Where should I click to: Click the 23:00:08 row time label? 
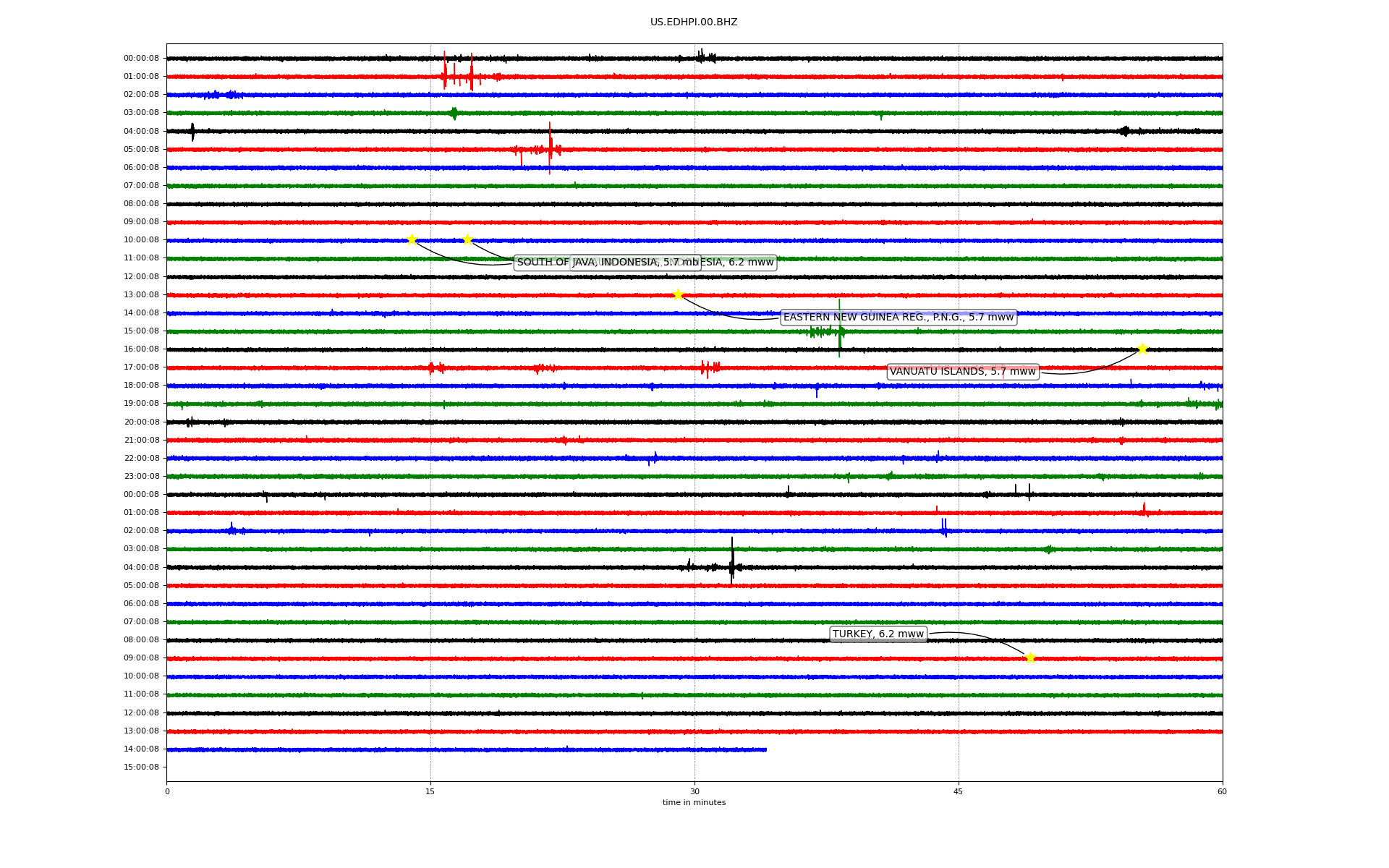click(141, 476)
